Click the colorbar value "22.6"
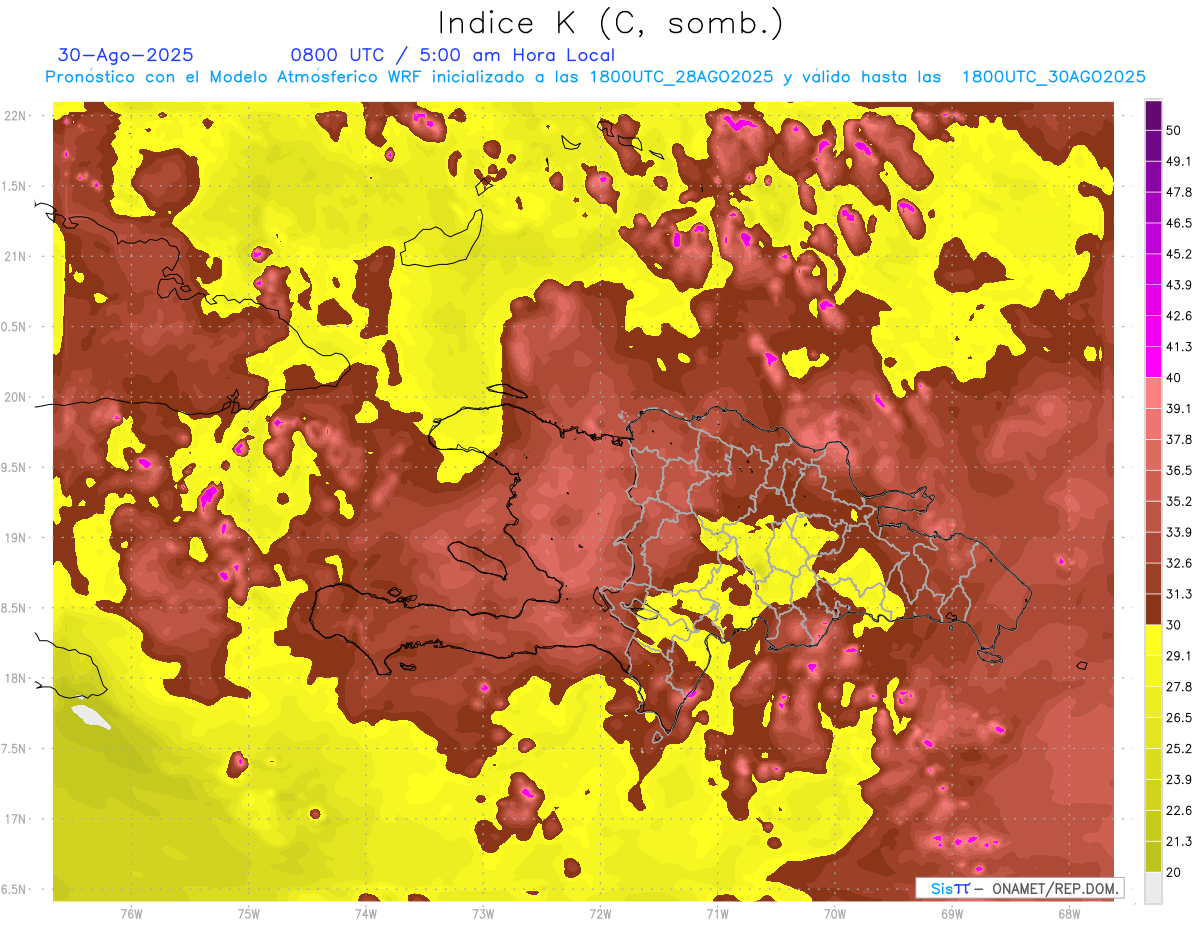The width and height of the screenshot is (1200, 927). coord(1178,810)
